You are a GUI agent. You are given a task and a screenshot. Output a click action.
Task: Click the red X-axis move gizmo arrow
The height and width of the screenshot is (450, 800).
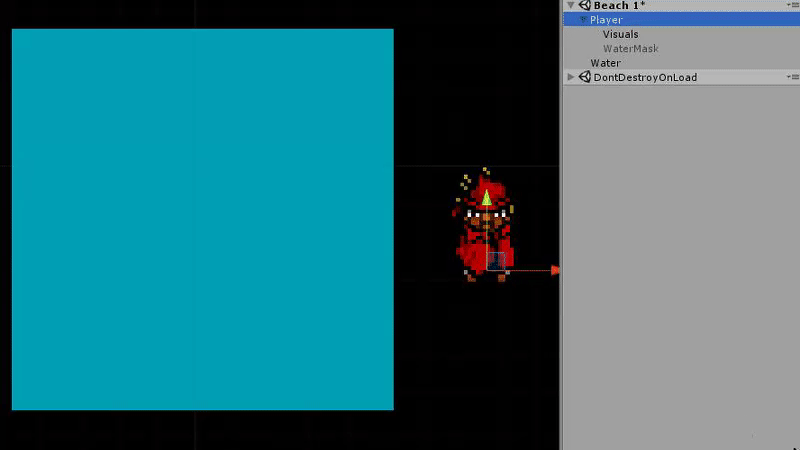point(555,270)
